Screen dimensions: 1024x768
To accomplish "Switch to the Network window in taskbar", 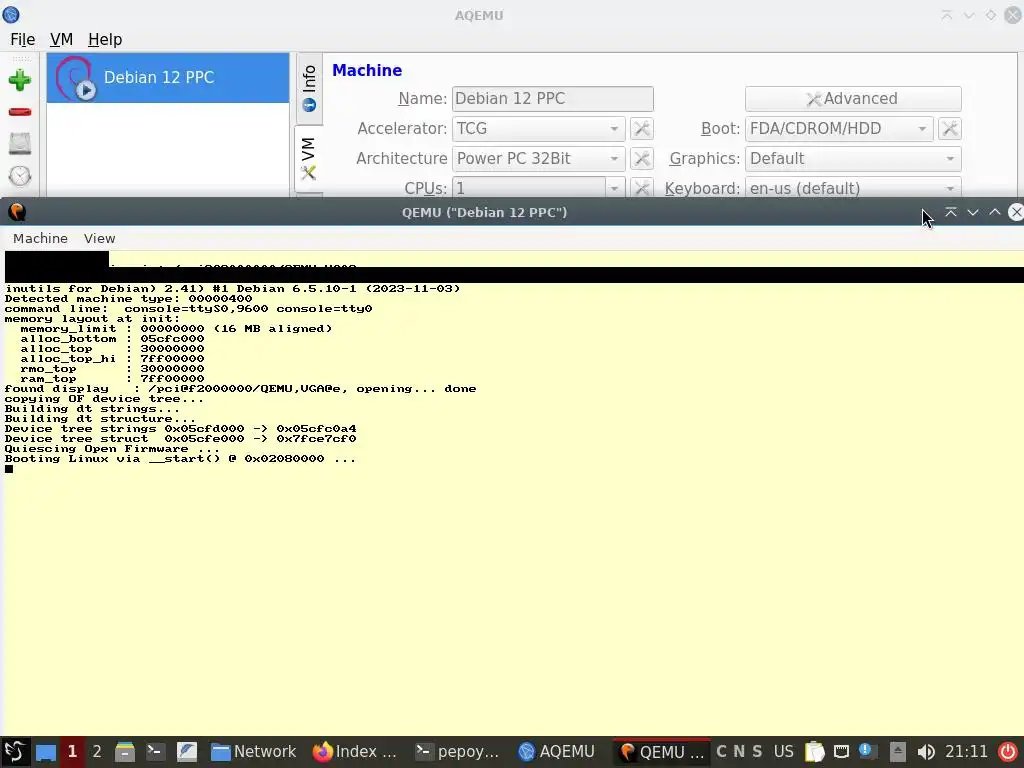I will coord(253,752).
